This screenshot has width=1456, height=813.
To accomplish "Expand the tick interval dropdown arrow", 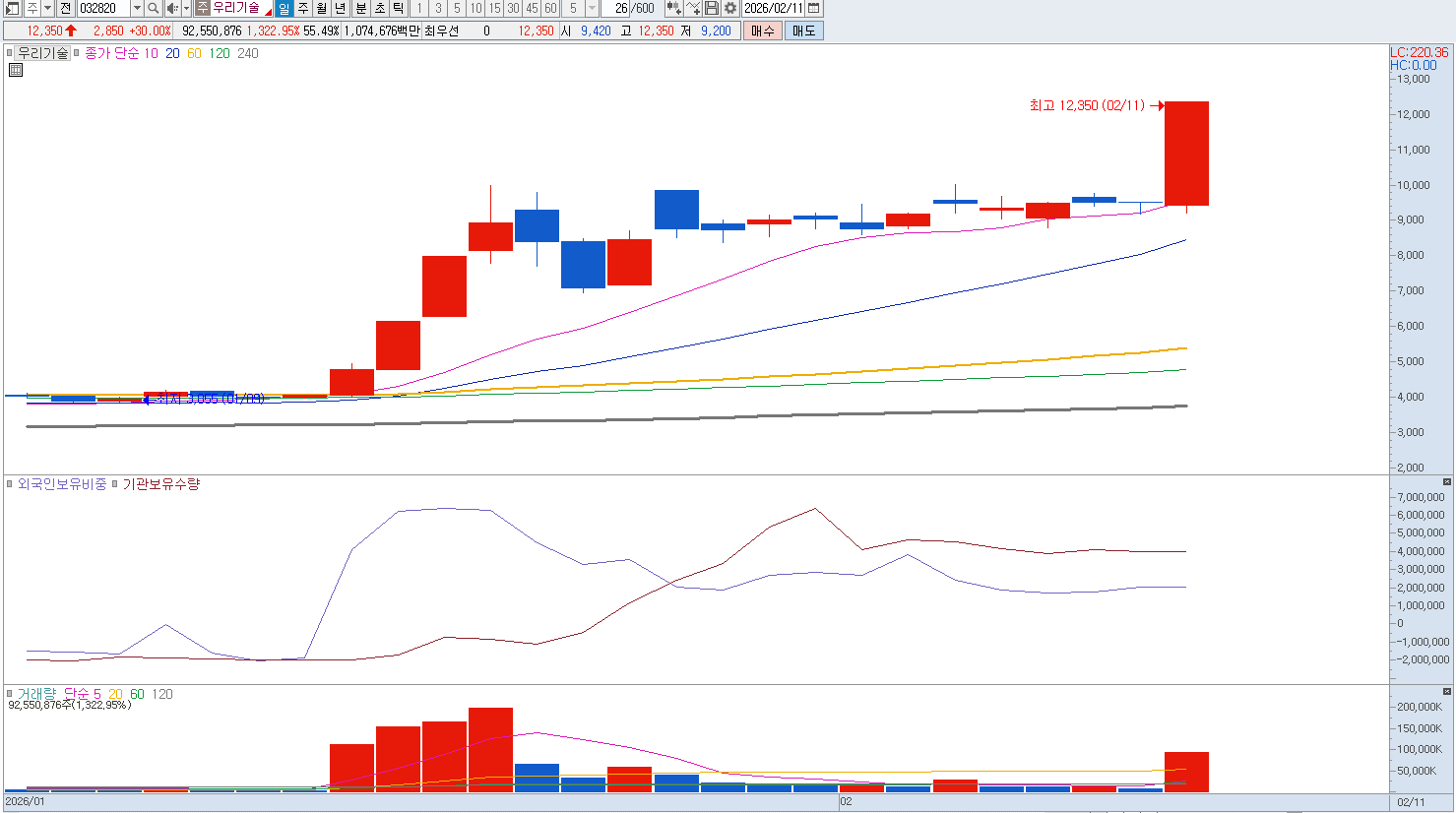I will (x=592, y=8).
